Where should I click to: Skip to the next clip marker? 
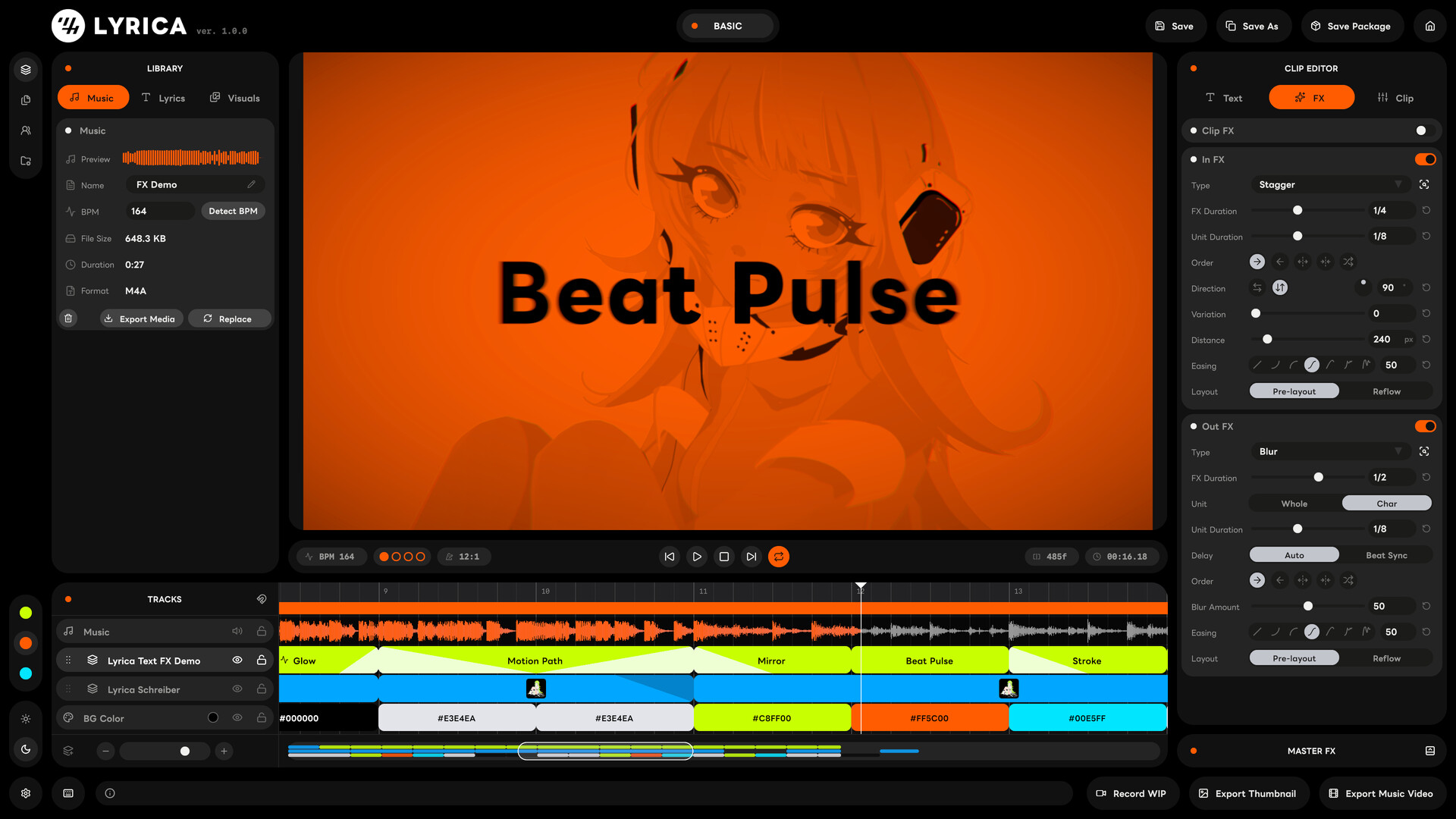[x=751, y=557]
